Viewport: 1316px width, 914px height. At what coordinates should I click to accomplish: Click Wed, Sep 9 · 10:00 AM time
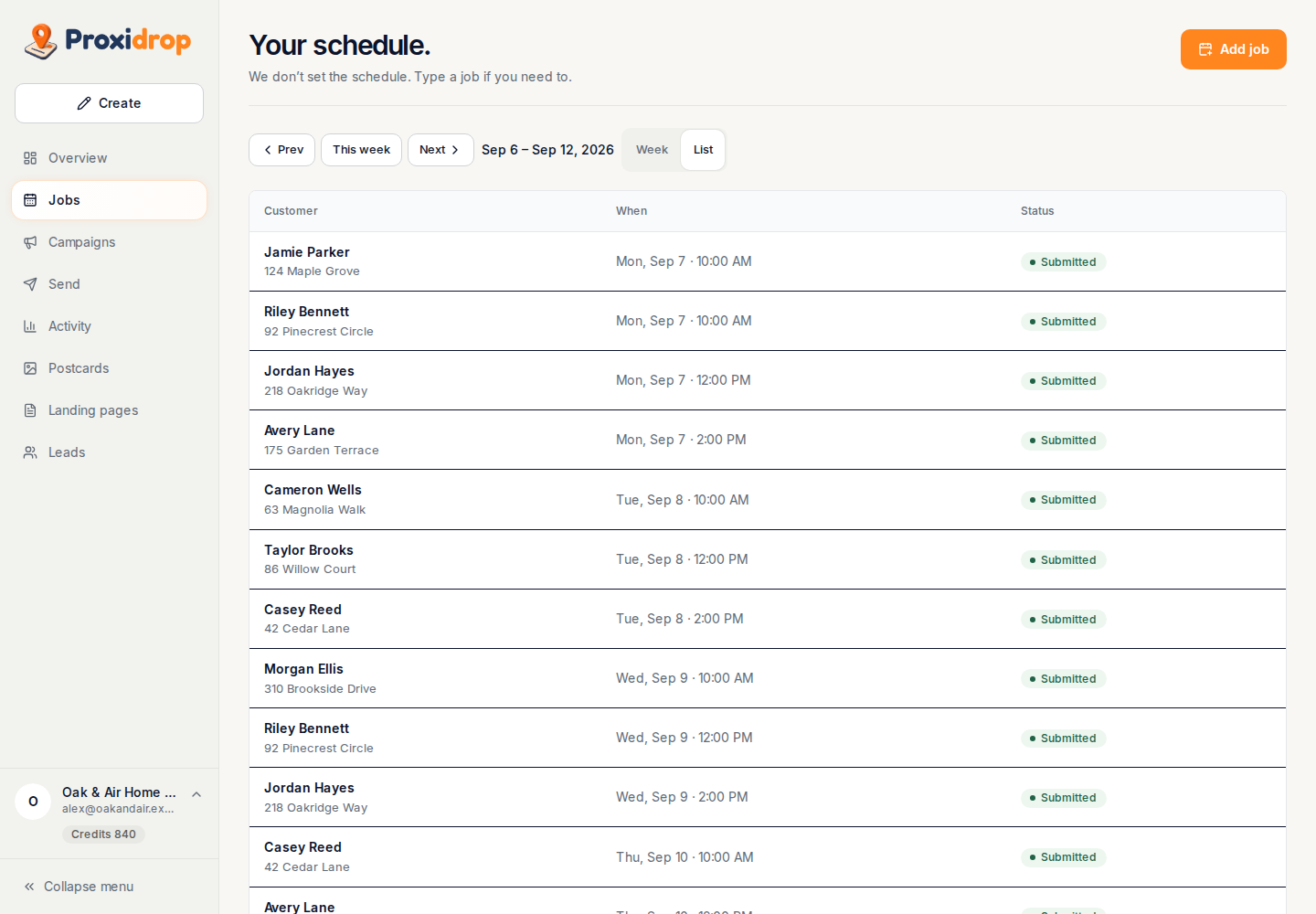(685, 678)
